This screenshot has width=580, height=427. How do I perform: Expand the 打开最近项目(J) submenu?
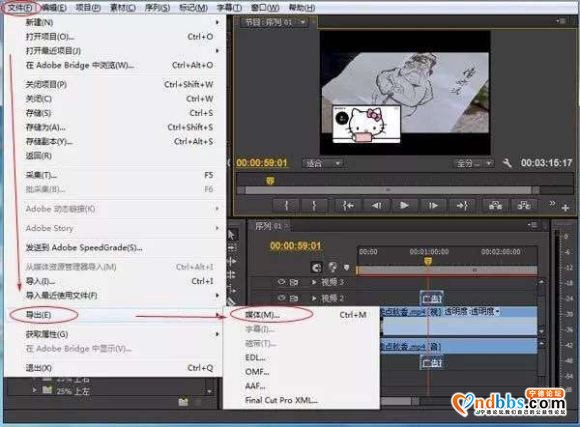[217, 51]
